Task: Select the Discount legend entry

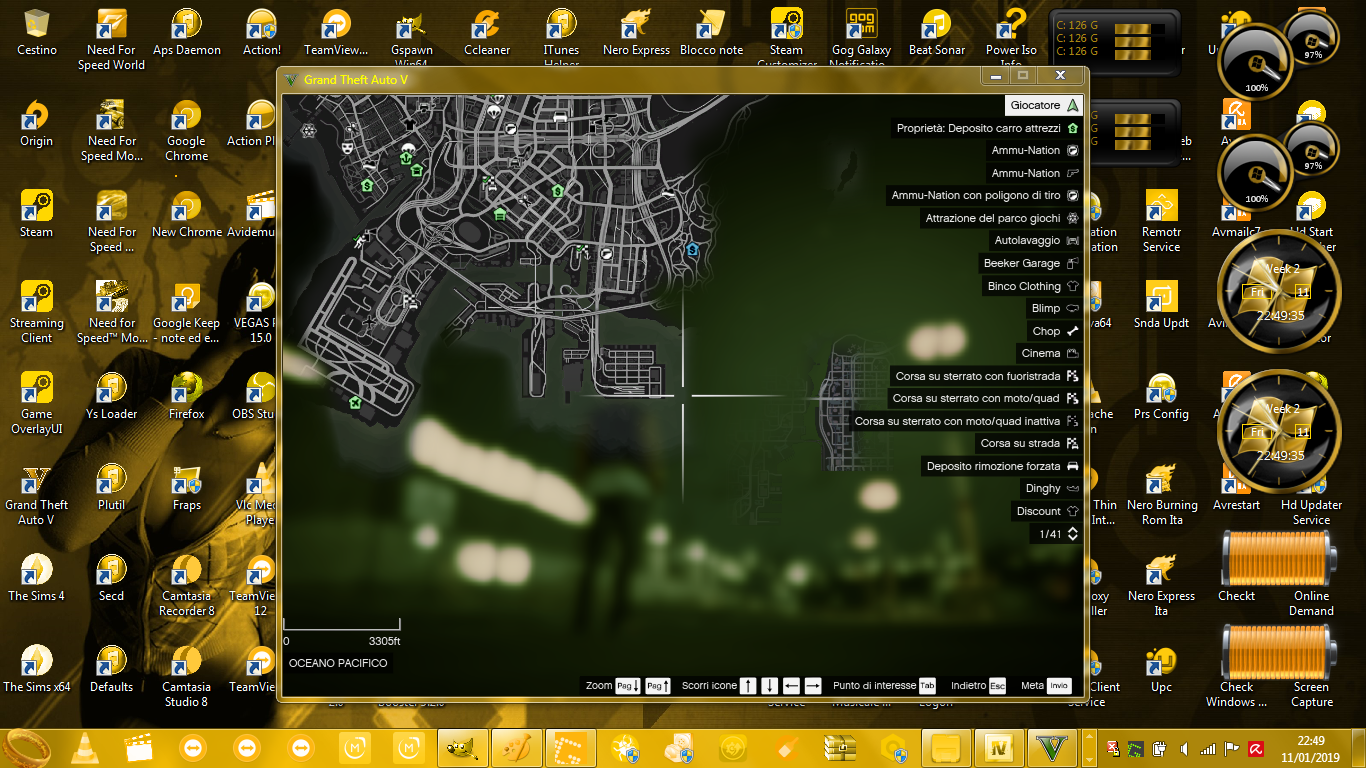Action: point(1047,511)
